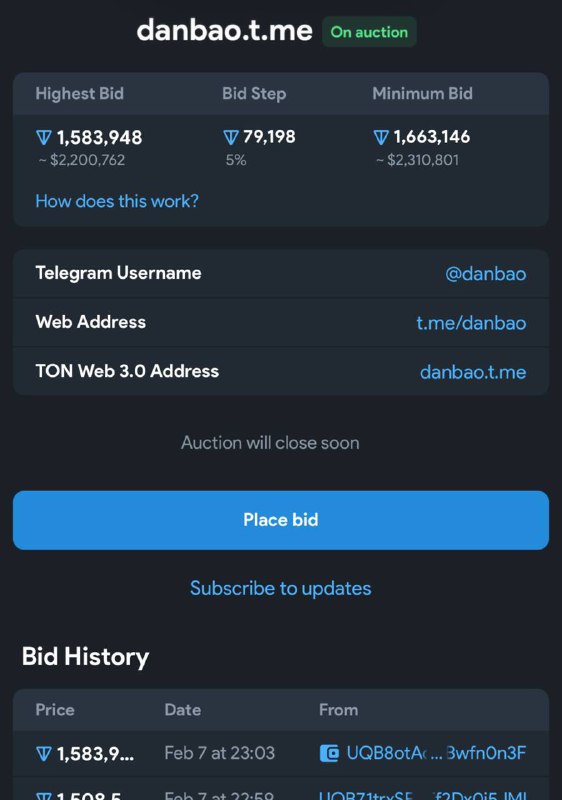
Task: Subscribe to updates for this auction
Action: [280, 588]
